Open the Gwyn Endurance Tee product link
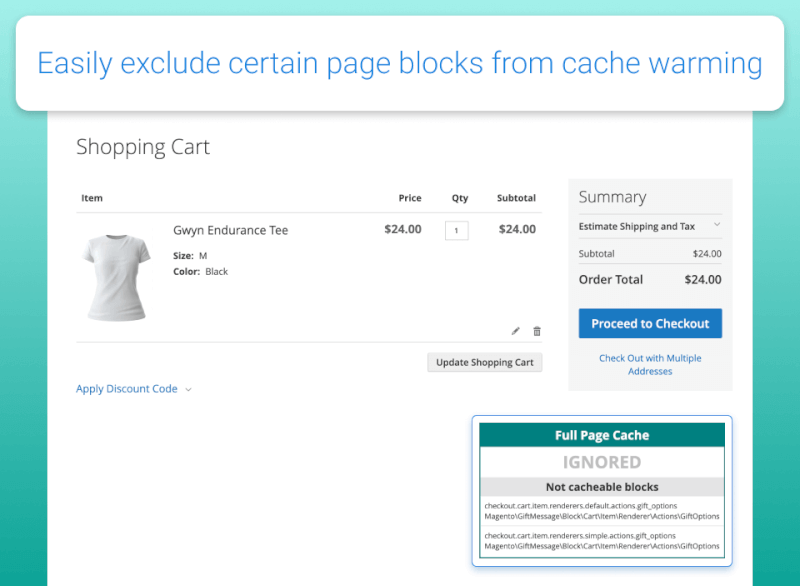 point(230,230)
